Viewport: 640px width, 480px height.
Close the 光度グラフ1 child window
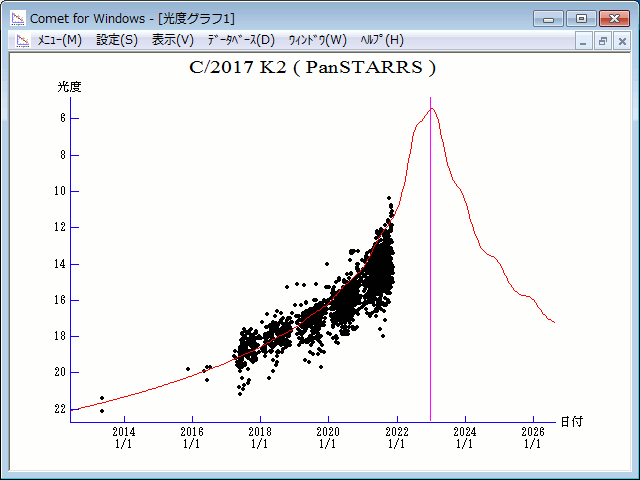[x=622, y=41]
